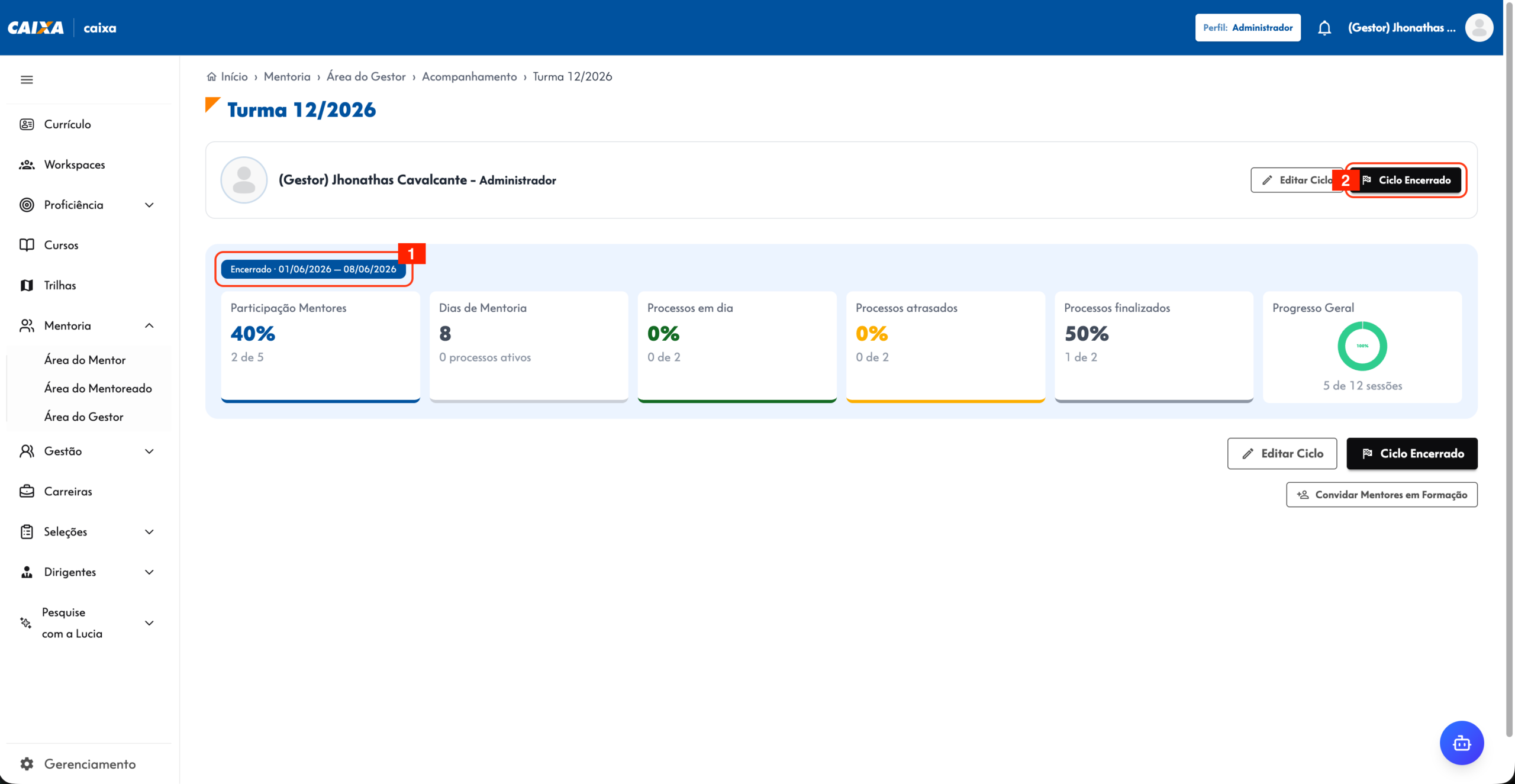Open the chatbot assistant floating icon

coord(1462,743)
